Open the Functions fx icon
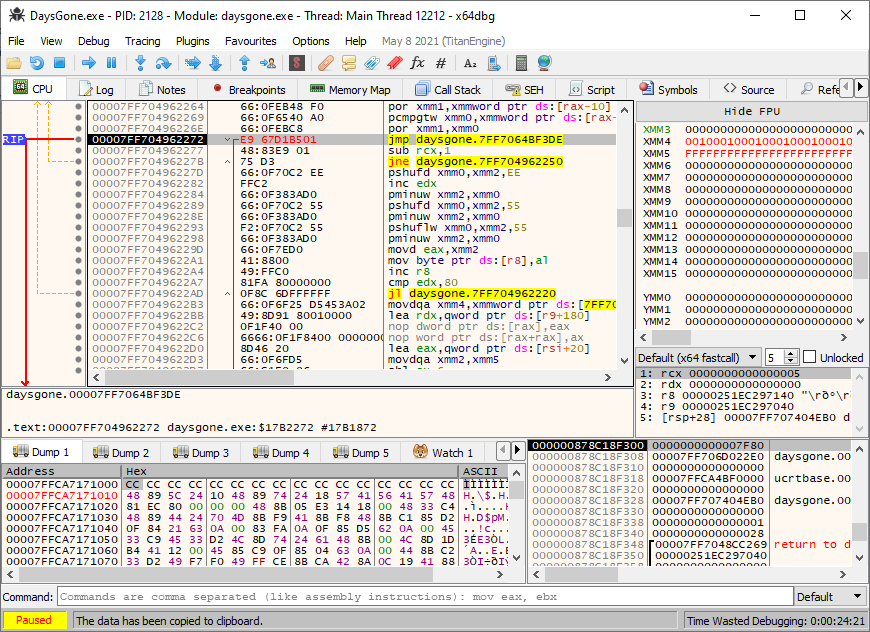 click(417, 63)
